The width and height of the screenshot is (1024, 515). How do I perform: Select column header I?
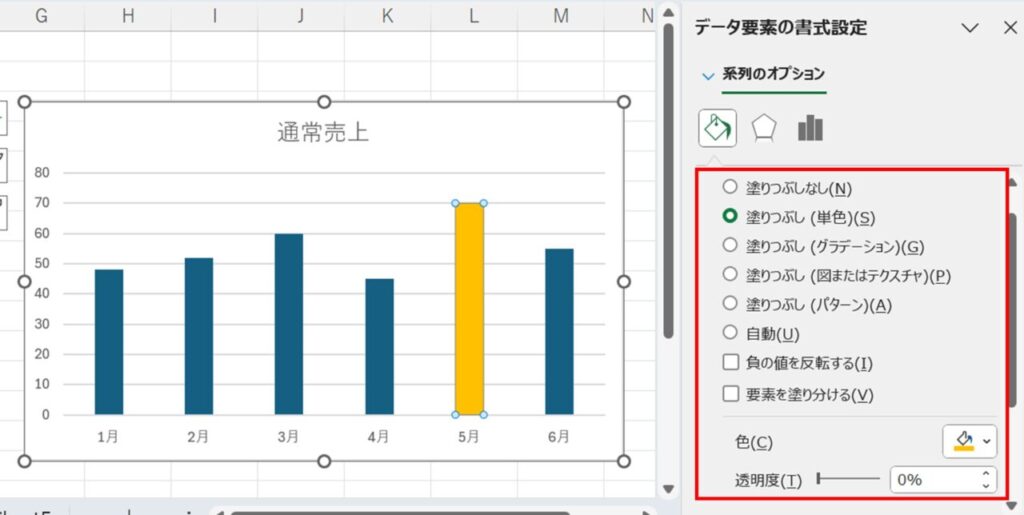point(214,16)
